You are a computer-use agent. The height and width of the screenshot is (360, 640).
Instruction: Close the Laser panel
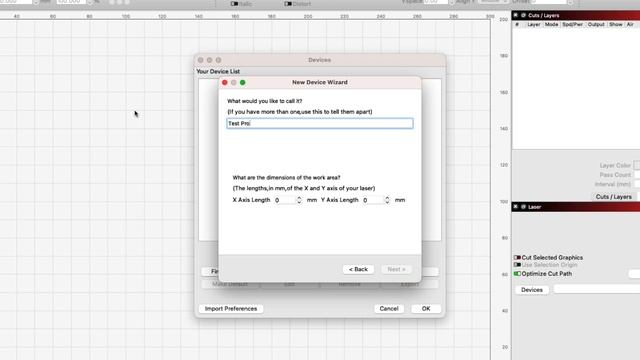[516, 207]
